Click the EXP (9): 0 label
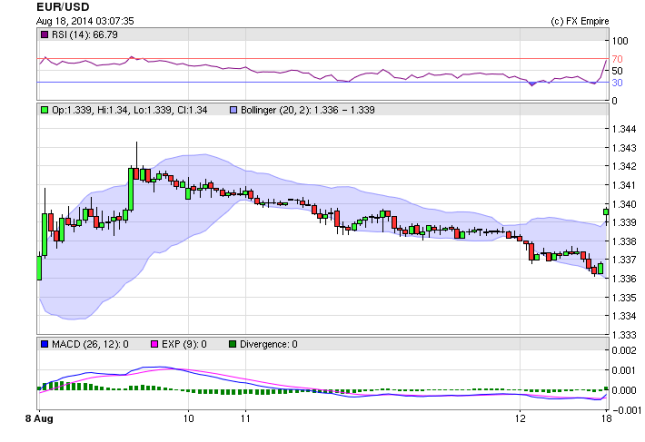The image size is (645, 442). (184, 344)
